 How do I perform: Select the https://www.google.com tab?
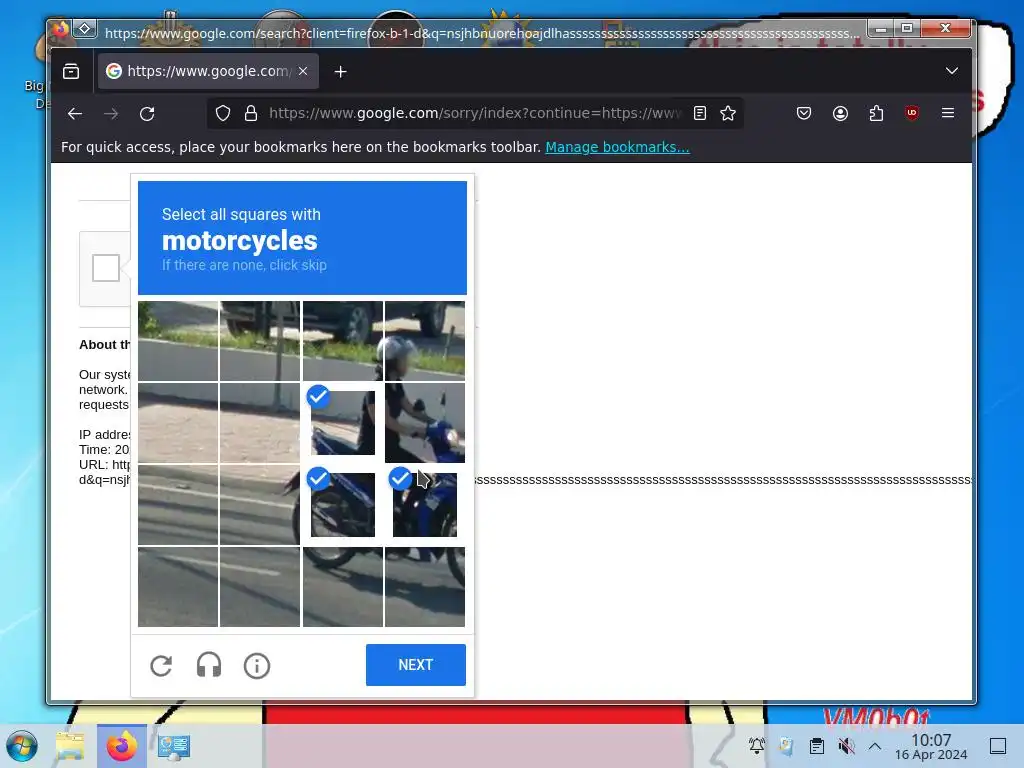pos(208,71)
